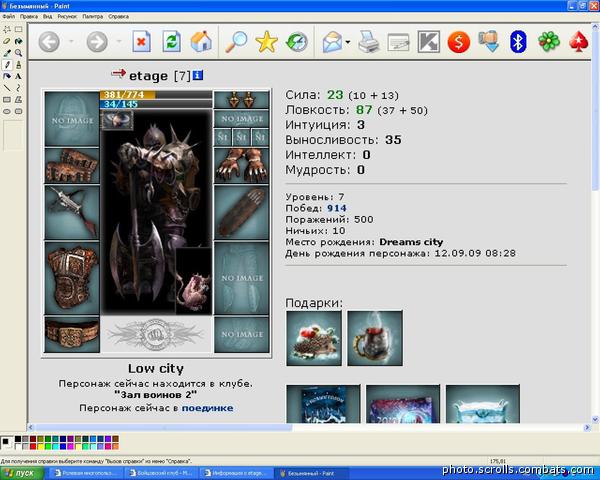The width and height of the screenshot is (600, 480).
Task: Click the green ICQ flower icon
Action: point(549,42)
